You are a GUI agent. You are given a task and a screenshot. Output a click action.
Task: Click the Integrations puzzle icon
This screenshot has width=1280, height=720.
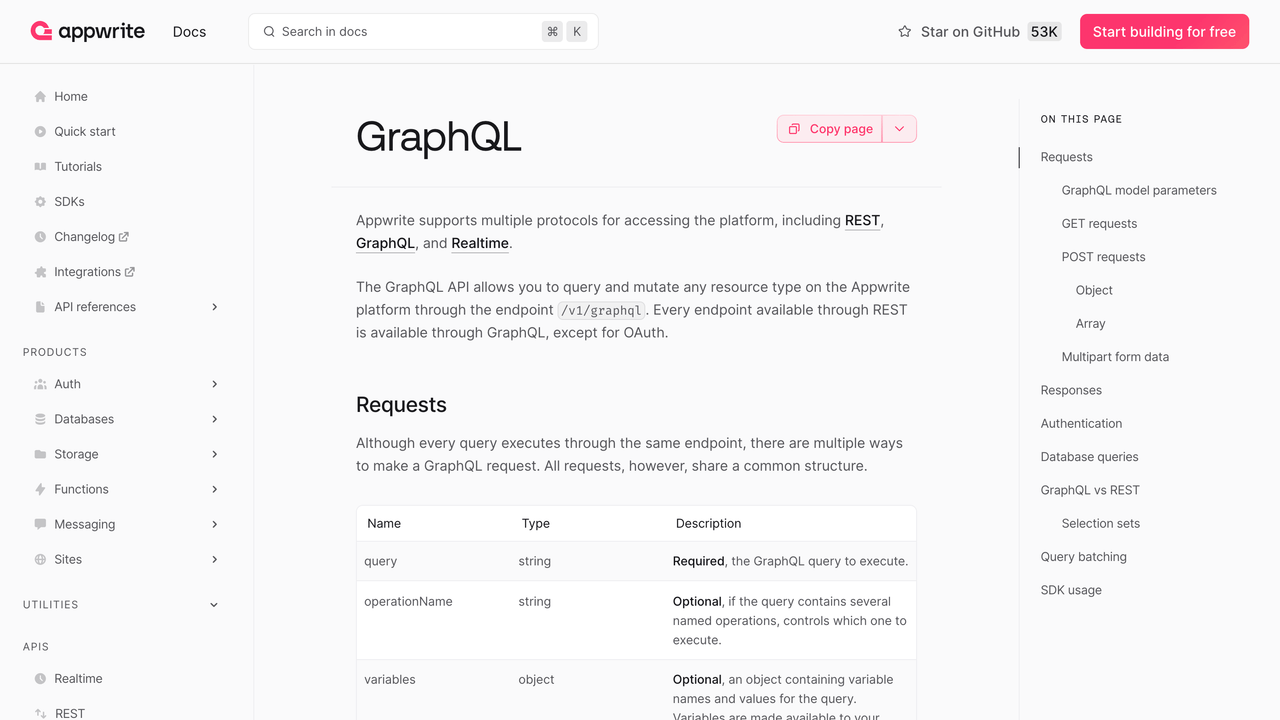[x=40, y=272]
